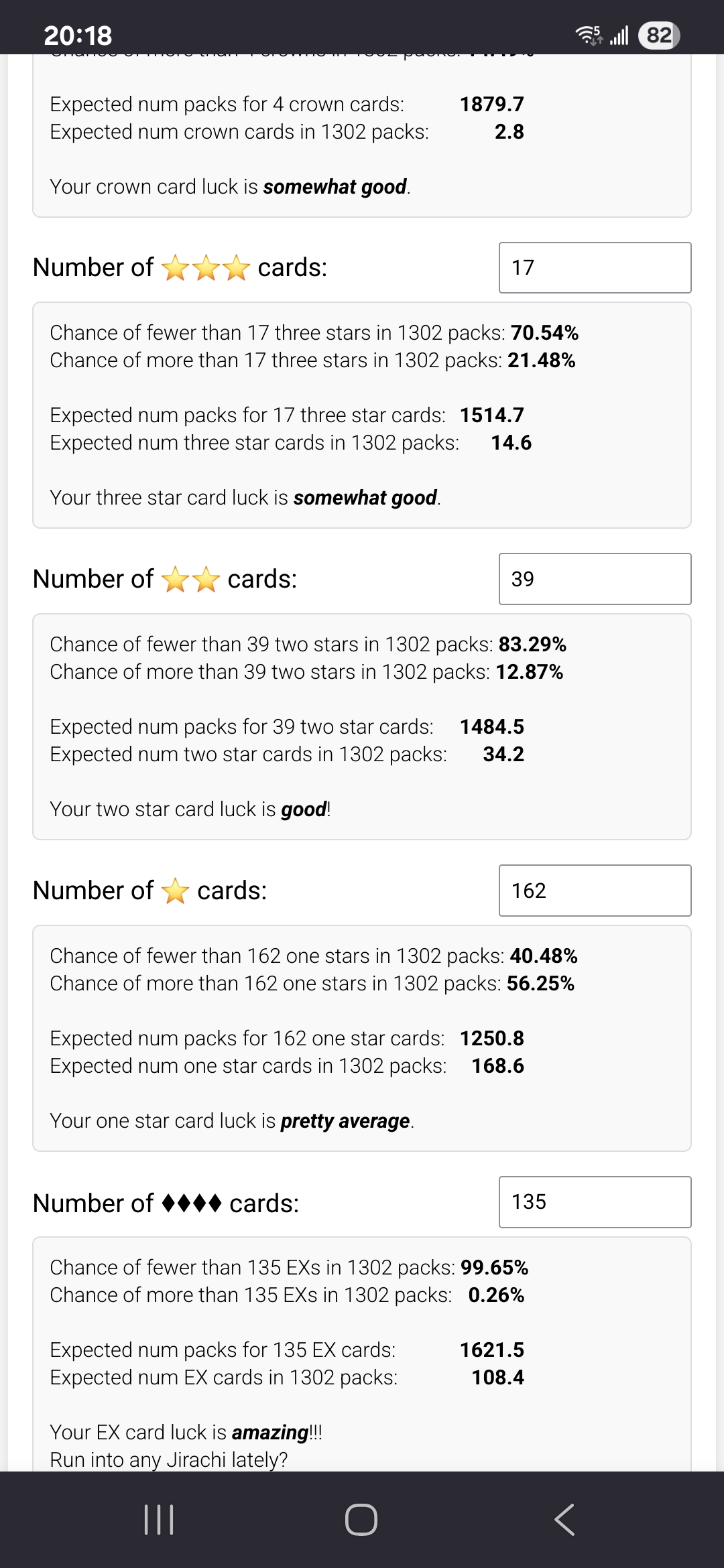Click the four diamonds rarity icon
Screen dimensions: 724x1568
coord(192,1203)
